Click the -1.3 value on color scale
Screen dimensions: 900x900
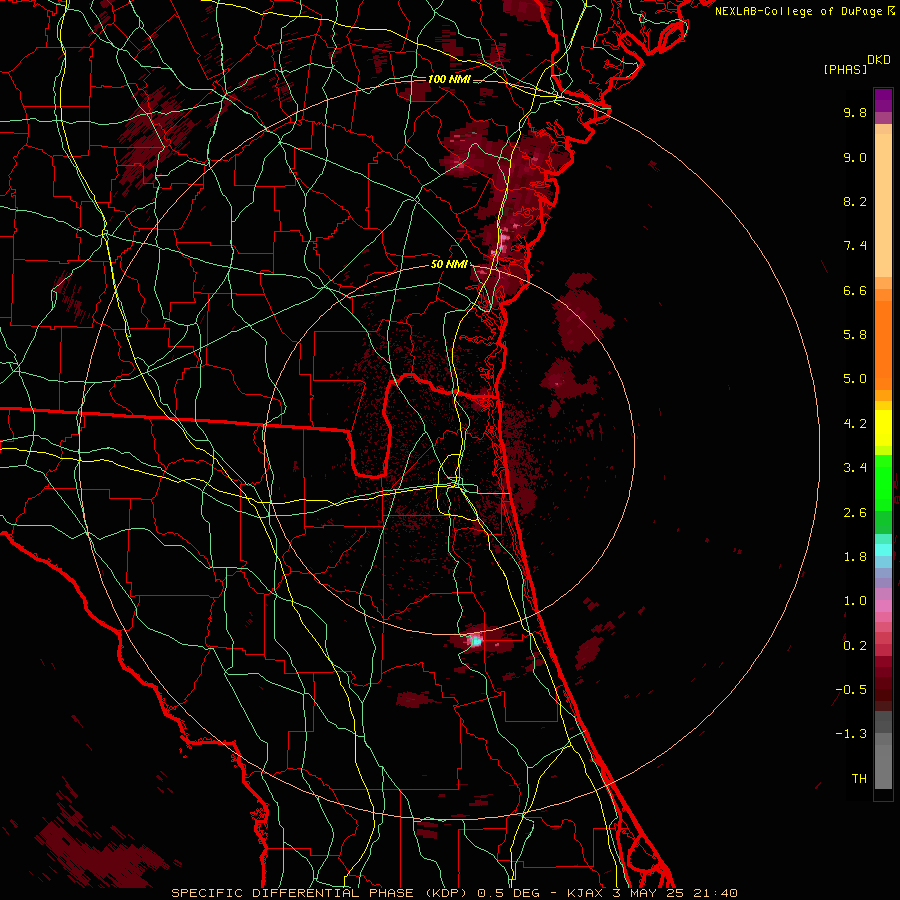[851, 734]
